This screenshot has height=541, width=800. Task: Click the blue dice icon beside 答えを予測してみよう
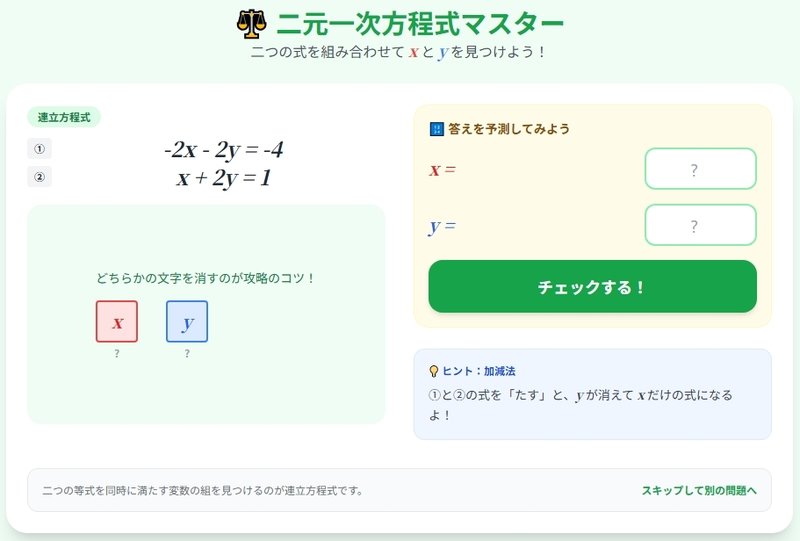(437, 129)
